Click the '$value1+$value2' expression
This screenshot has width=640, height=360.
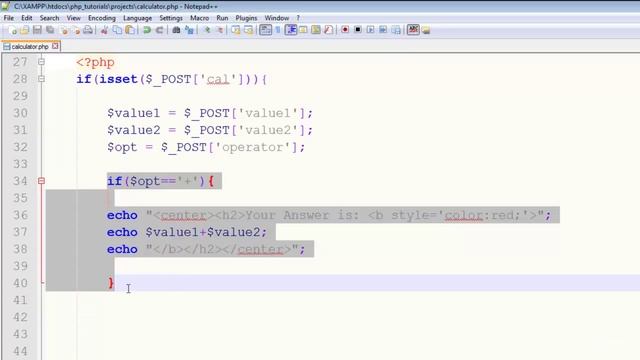[x=202, y=232]
